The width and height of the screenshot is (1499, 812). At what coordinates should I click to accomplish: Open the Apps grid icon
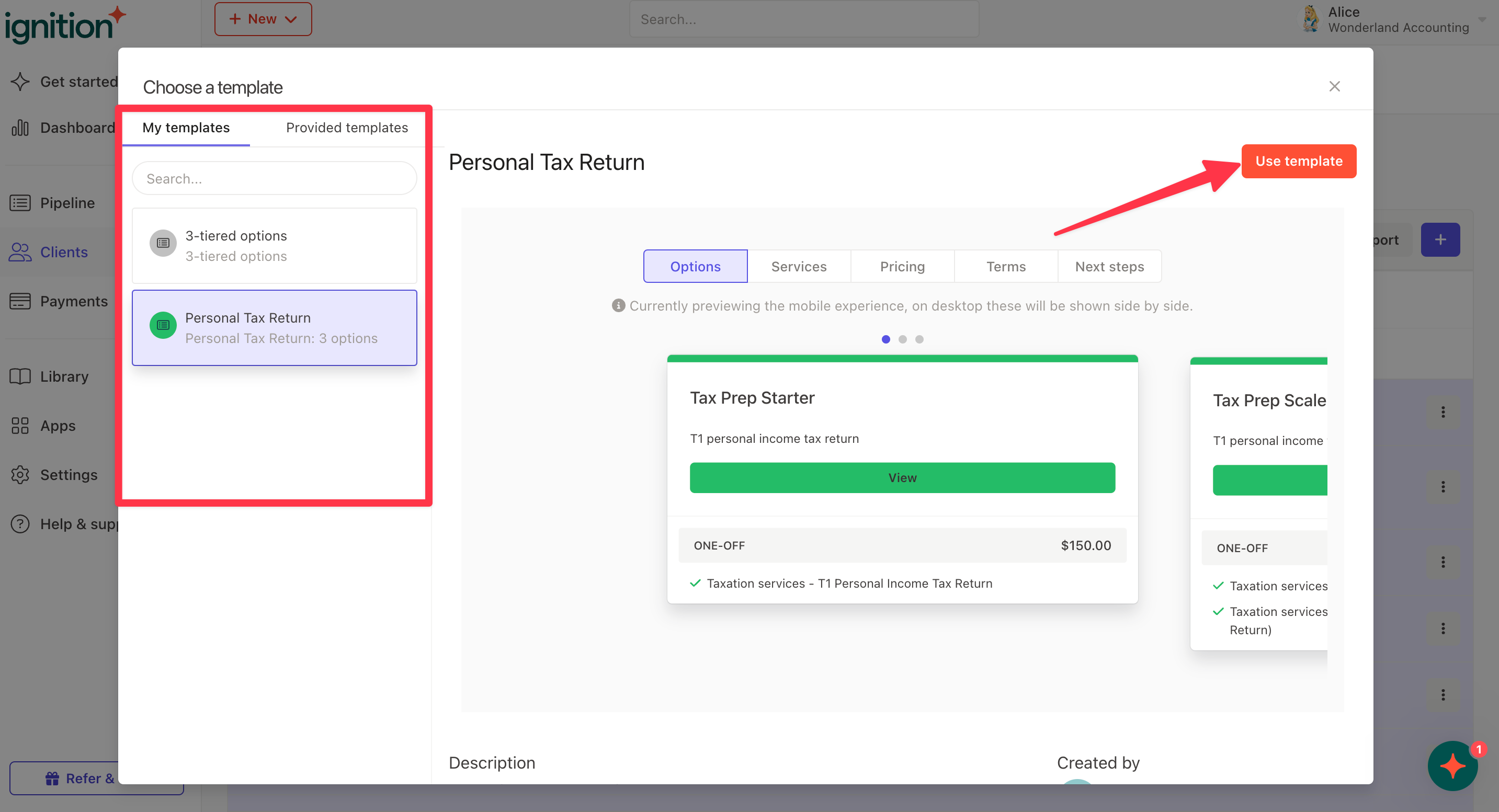pos(20,426)
